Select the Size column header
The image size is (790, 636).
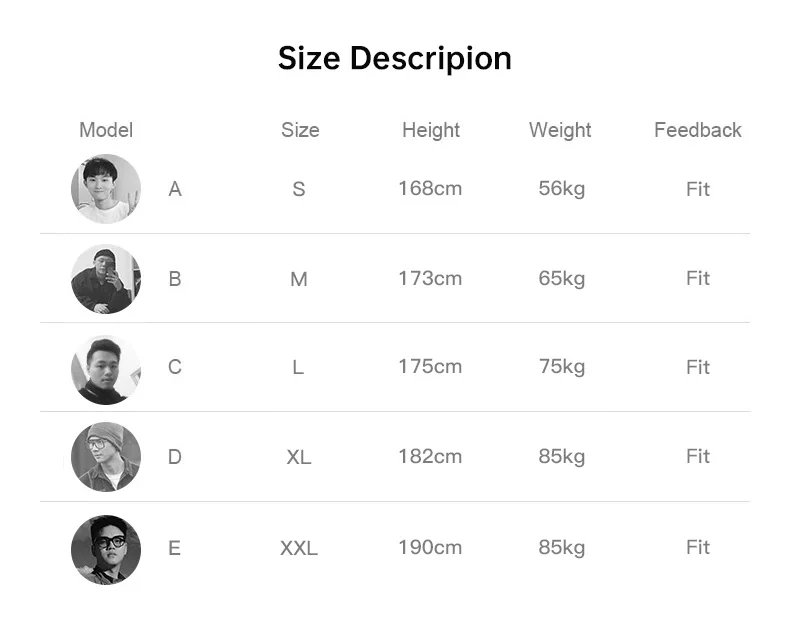coord(300,130)
